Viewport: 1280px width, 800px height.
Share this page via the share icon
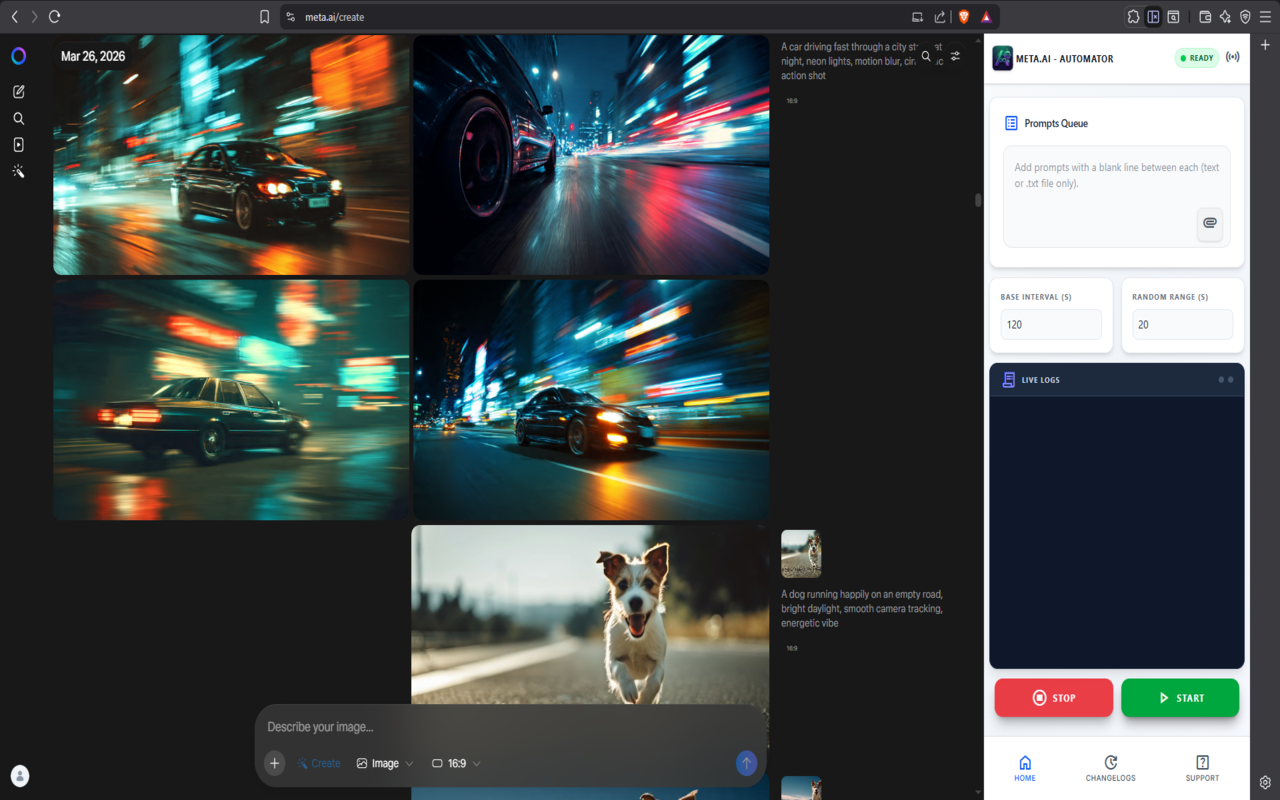point(940,17)
